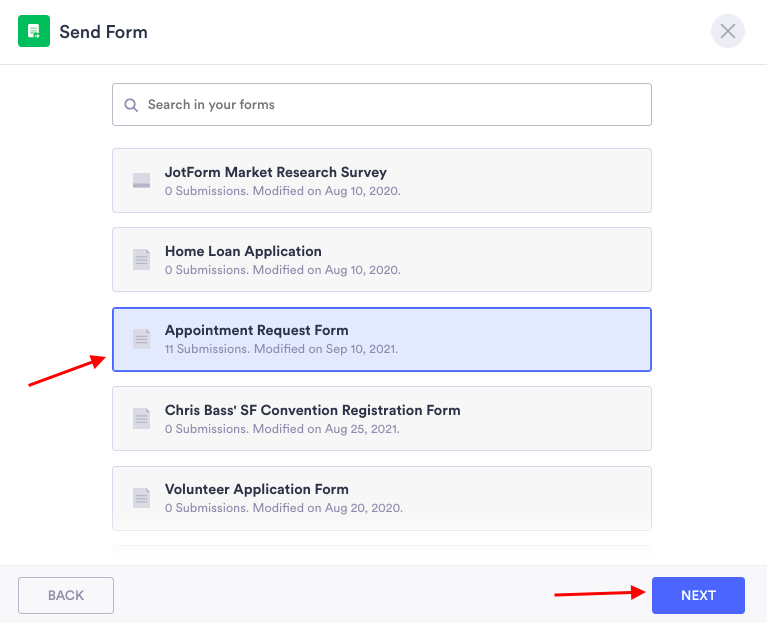The image size is (767, 623).
Task: Click the 'Send Form' dialog title
Action: (x=103, y=32)
